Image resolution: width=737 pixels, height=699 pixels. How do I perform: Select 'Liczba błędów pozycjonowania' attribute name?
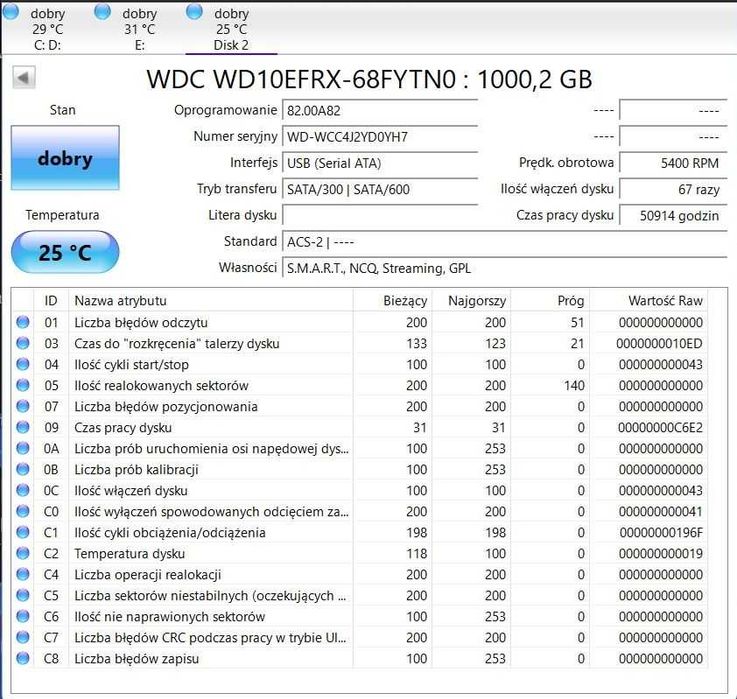(166, 407)
